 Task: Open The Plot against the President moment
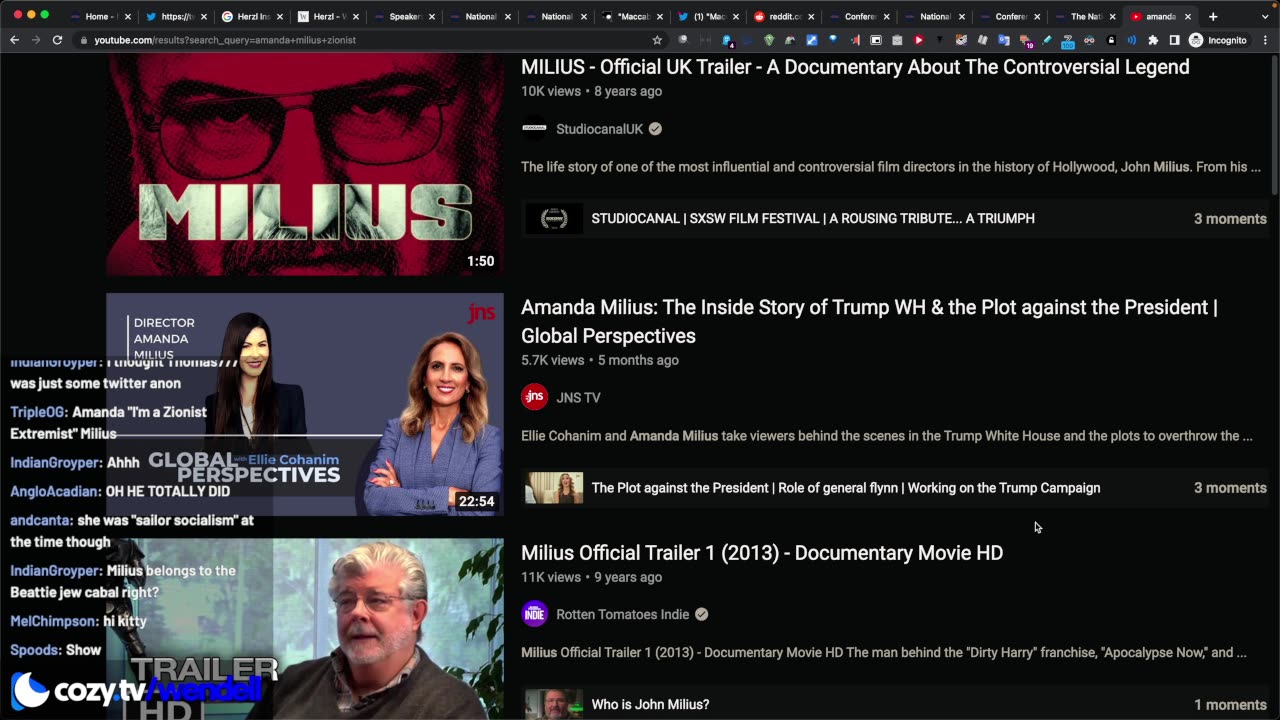845,488
